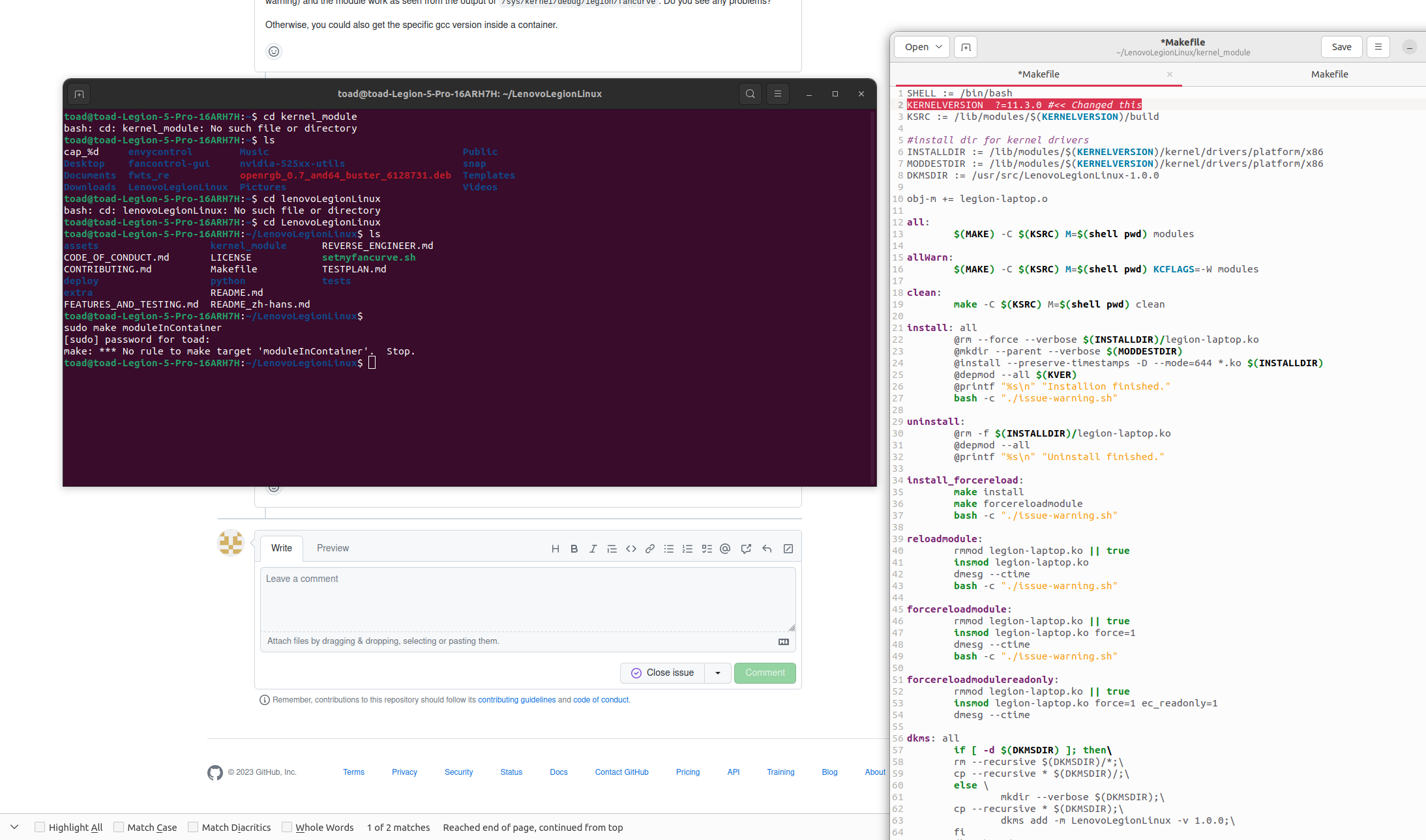
Task: Click inside the Leave a comment field
Action: coord(527,600)
